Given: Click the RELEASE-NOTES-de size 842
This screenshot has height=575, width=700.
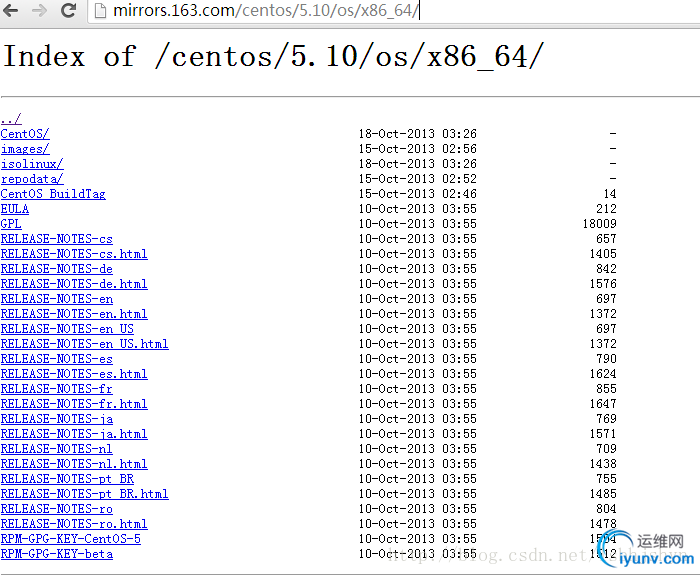Looking at the screenshot, I should coord(606,269).
